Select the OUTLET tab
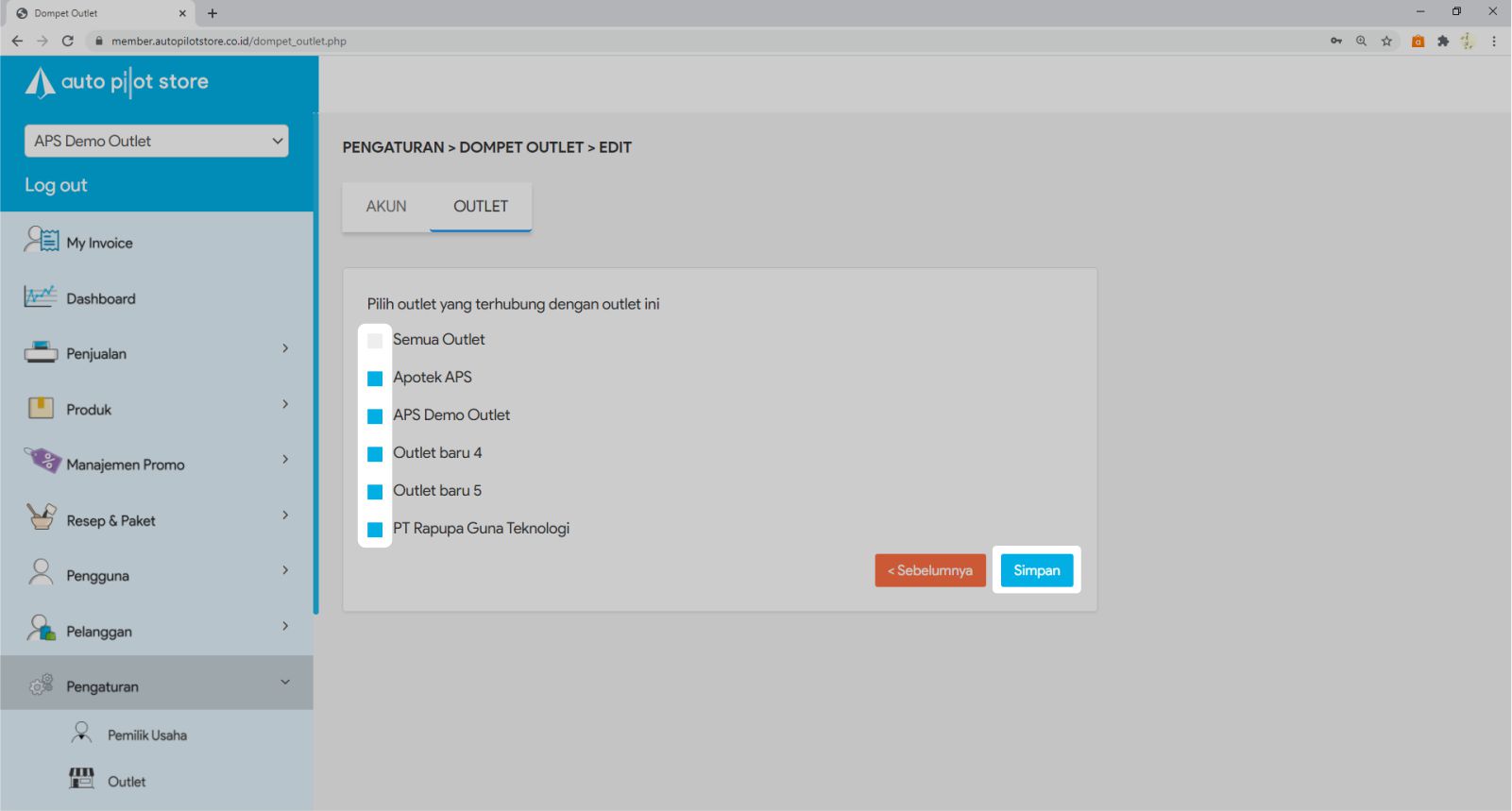 click(x=481, y=206)
